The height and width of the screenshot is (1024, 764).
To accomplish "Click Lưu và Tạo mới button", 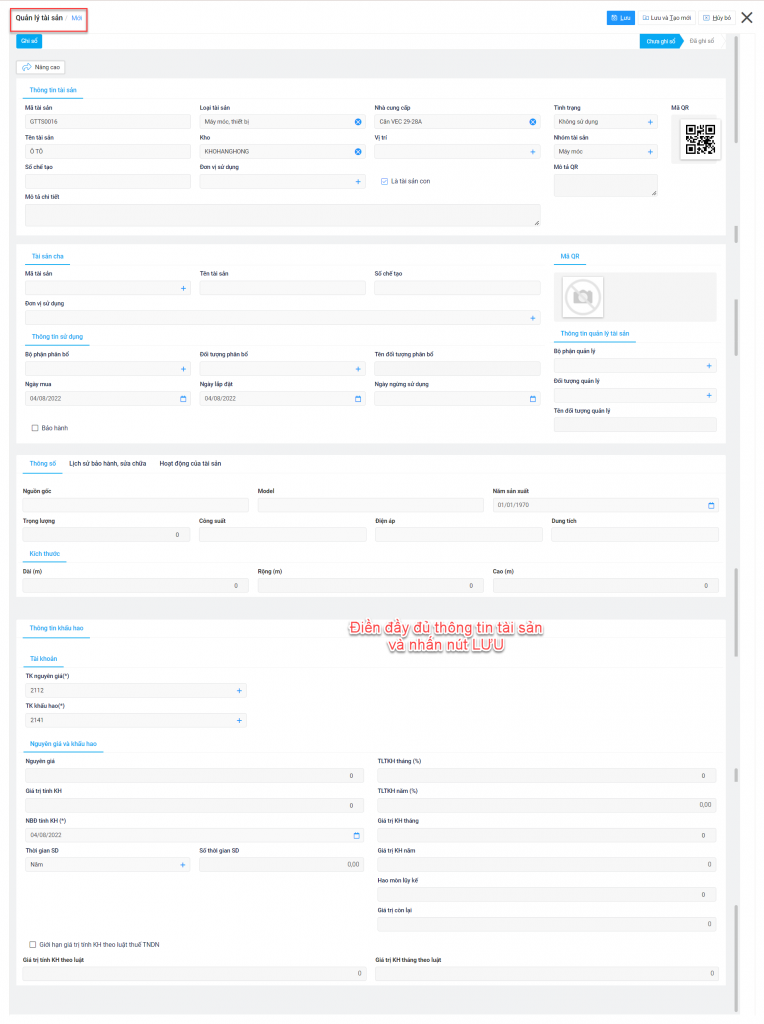I will (x=666, y=18).
